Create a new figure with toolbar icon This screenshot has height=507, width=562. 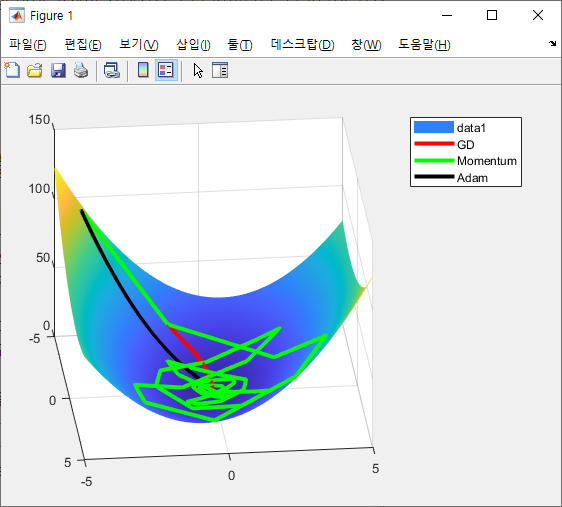pos(12,70)
